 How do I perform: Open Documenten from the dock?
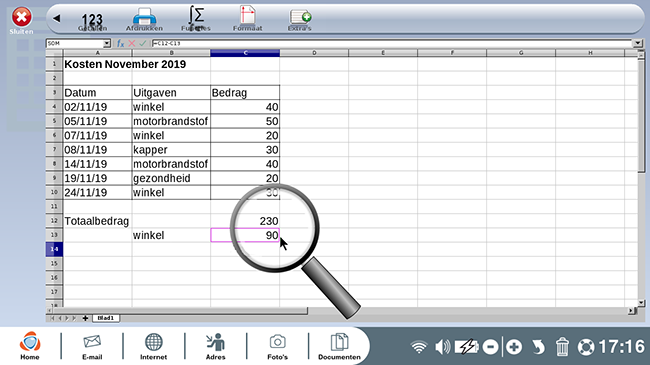point(340,347)
